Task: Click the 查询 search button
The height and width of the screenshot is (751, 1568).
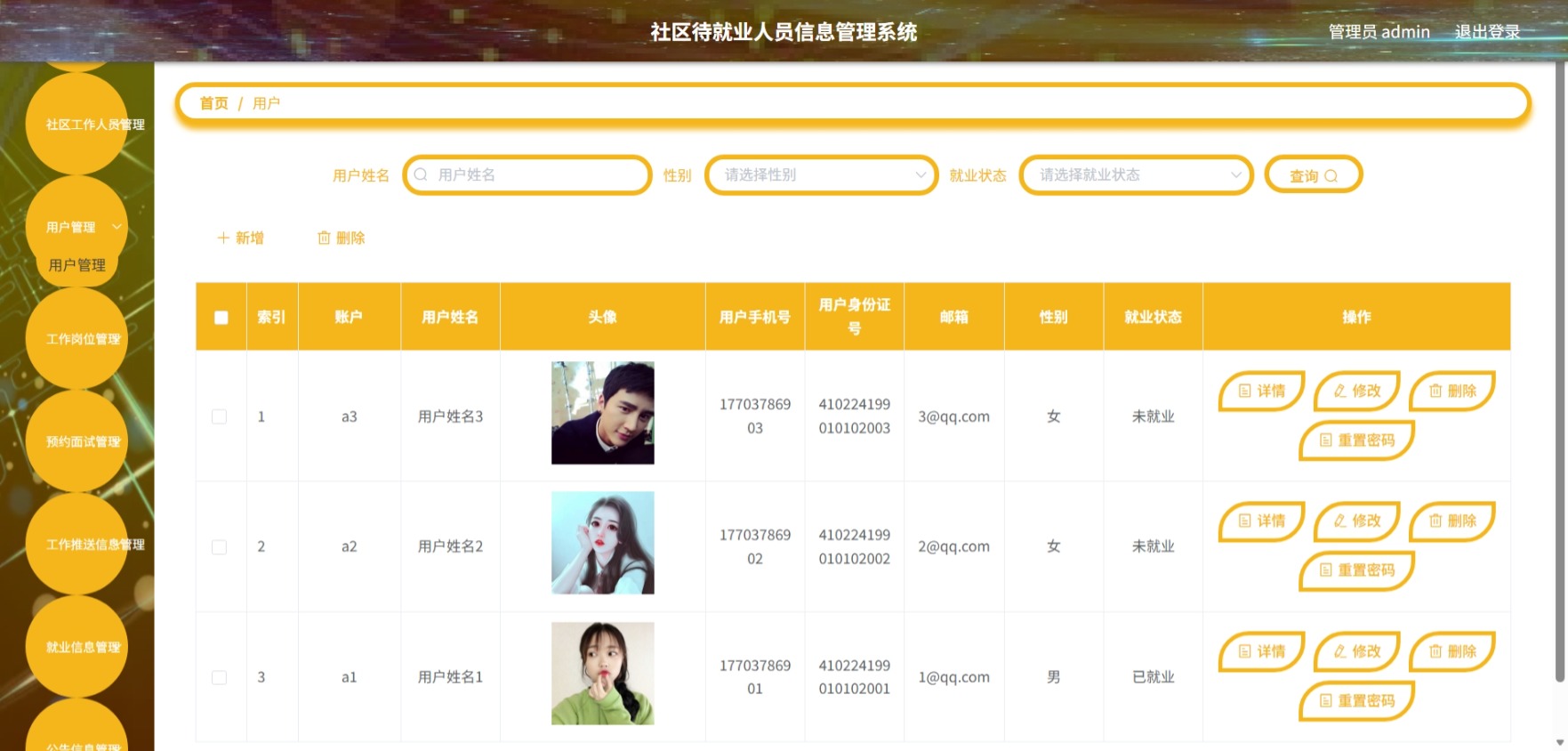Action: pyautogui.click(x=1314, y=175)
